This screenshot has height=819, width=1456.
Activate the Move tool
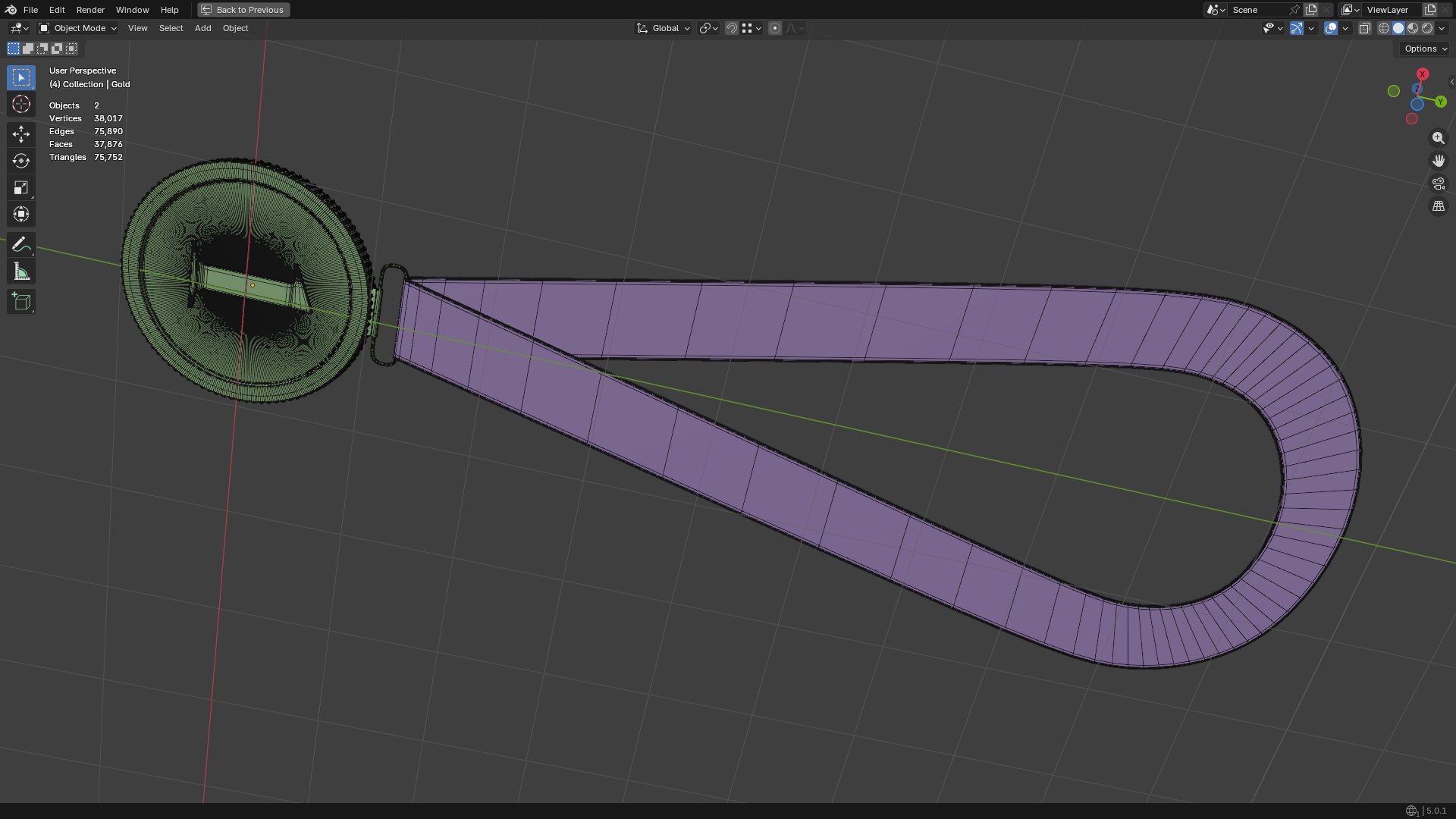click(21, 134)
